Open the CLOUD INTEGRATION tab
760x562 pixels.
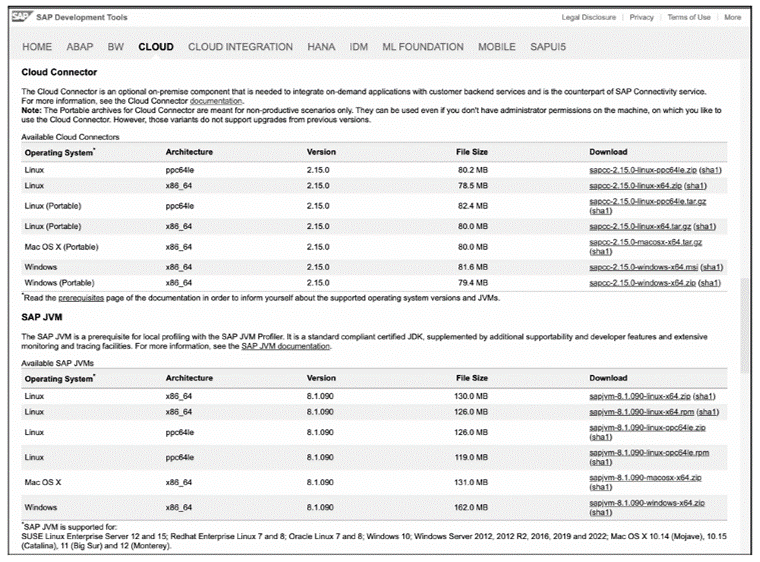[240, 47]
